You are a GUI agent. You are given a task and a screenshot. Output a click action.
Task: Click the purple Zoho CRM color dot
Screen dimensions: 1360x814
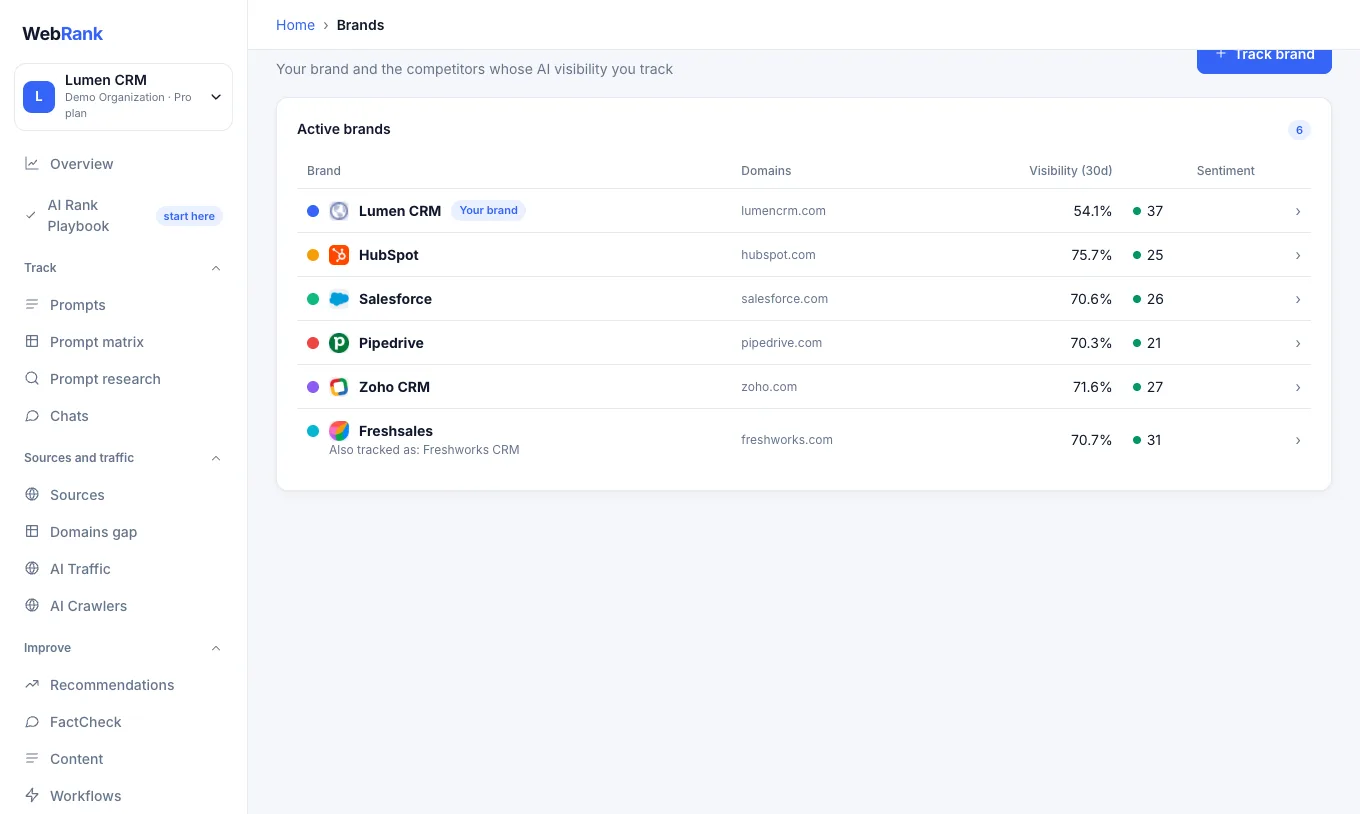[313, 387]
